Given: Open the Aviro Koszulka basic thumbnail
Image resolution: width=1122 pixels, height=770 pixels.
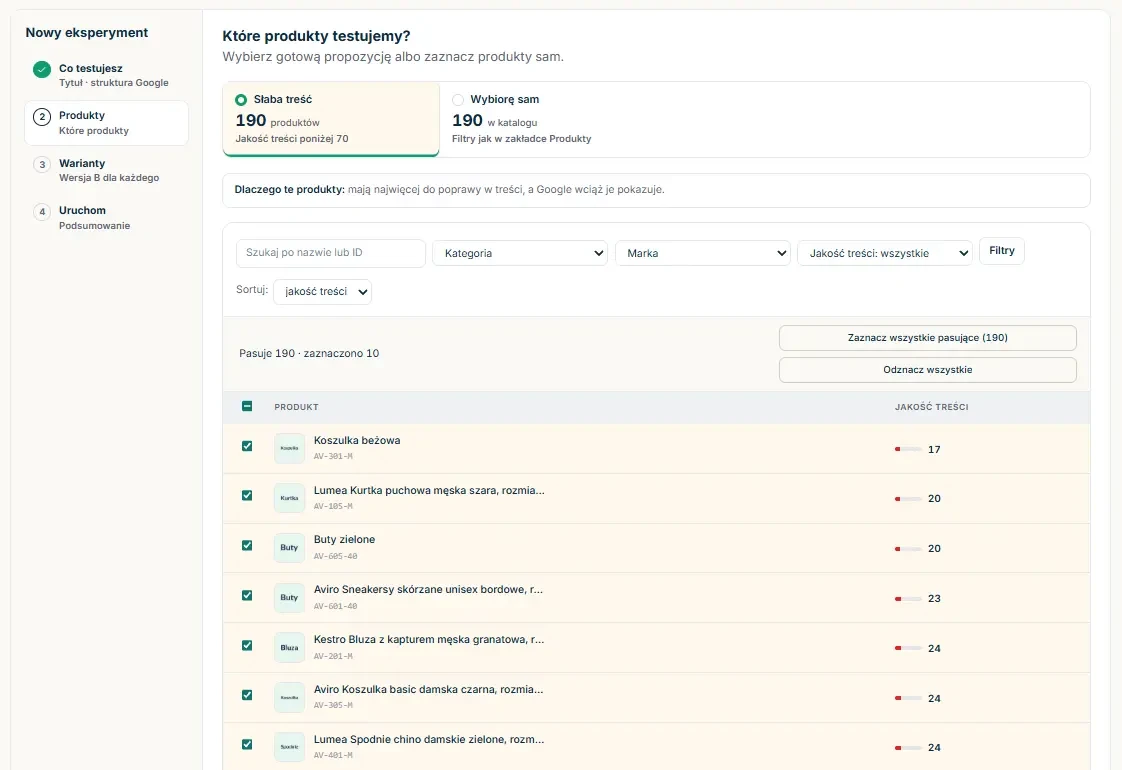Looking at the screenshot, I should pos(289,698).
